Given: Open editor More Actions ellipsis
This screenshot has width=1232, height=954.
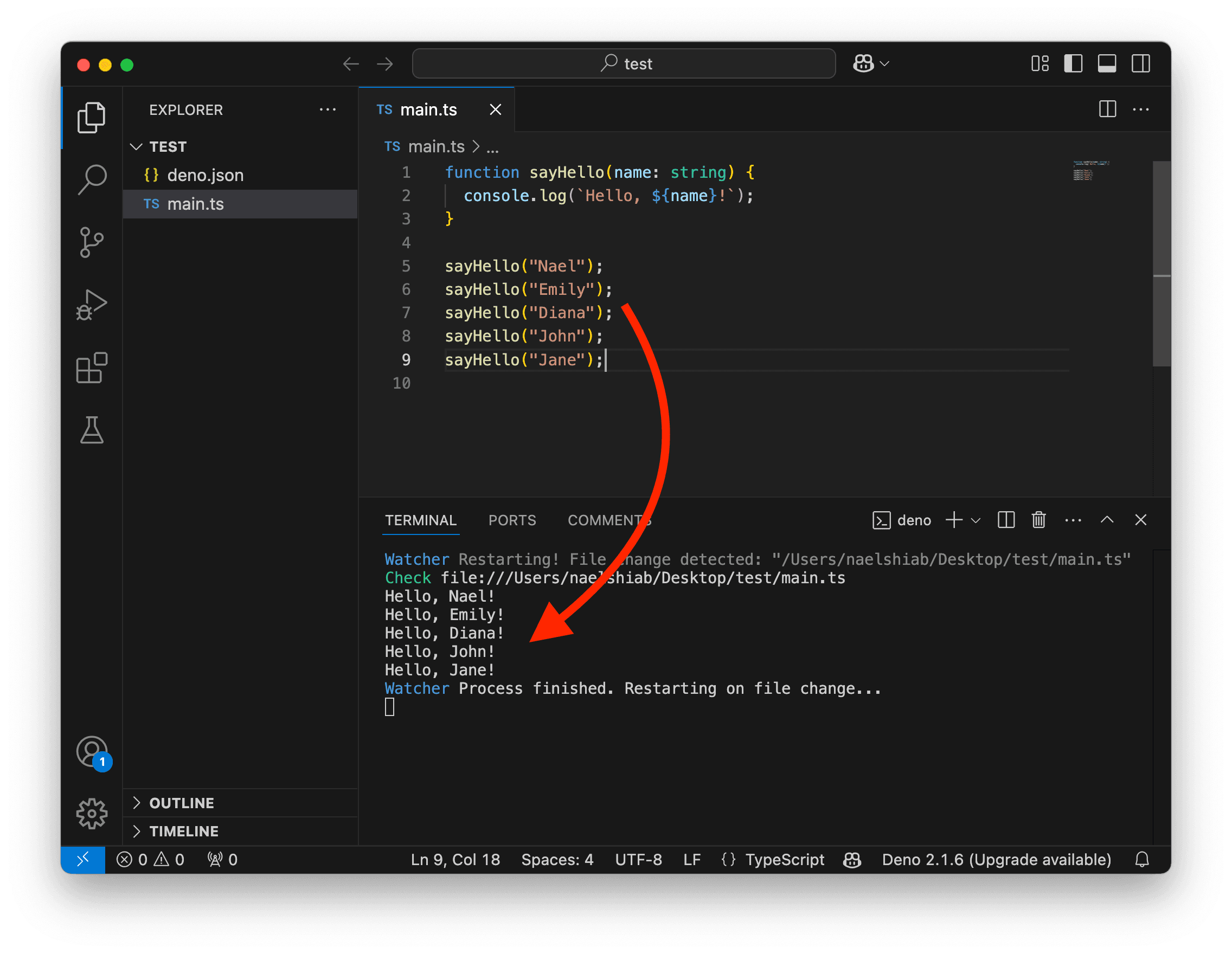Looking at the screenshot, I should 1140,109.
